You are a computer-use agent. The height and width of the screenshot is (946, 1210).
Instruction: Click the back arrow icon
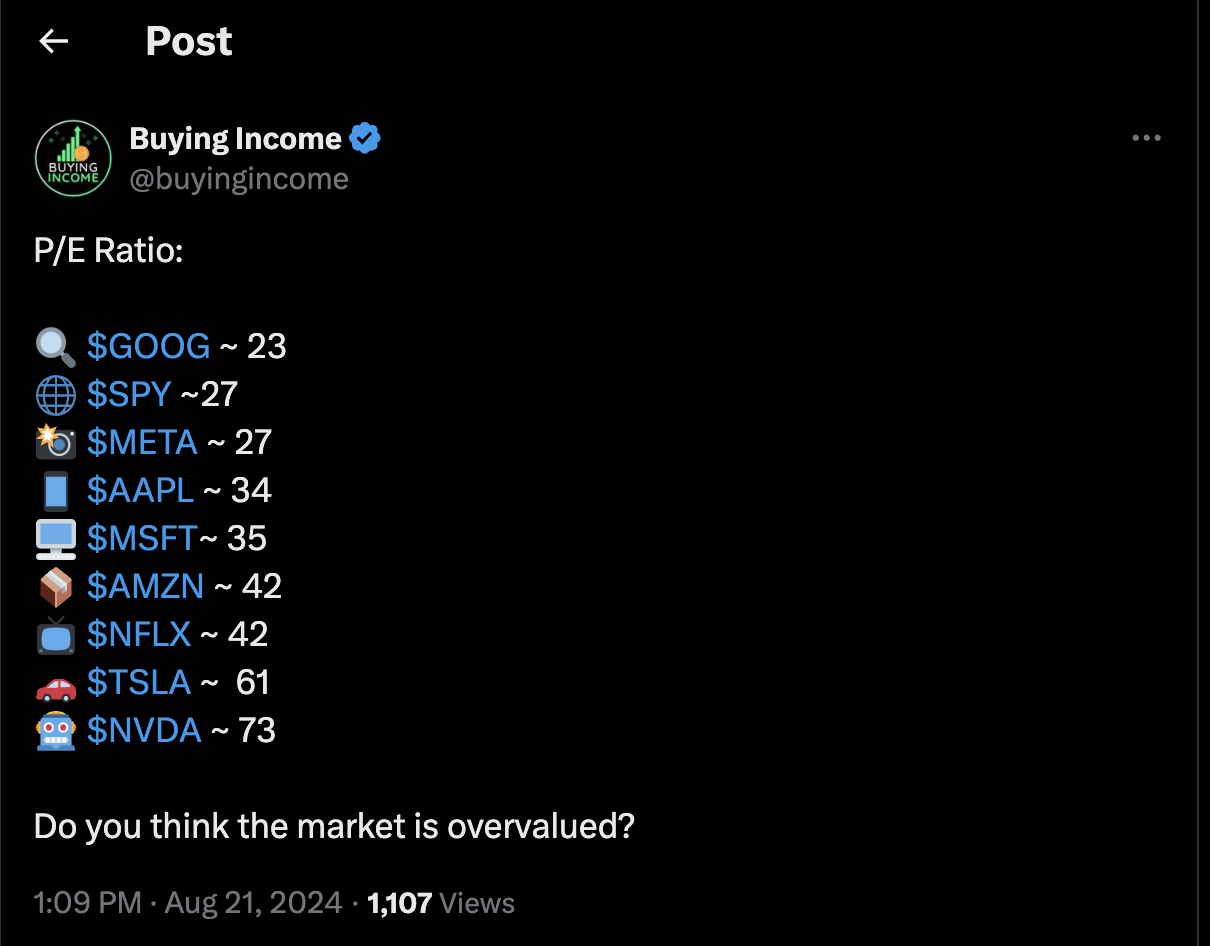[53, 41]
